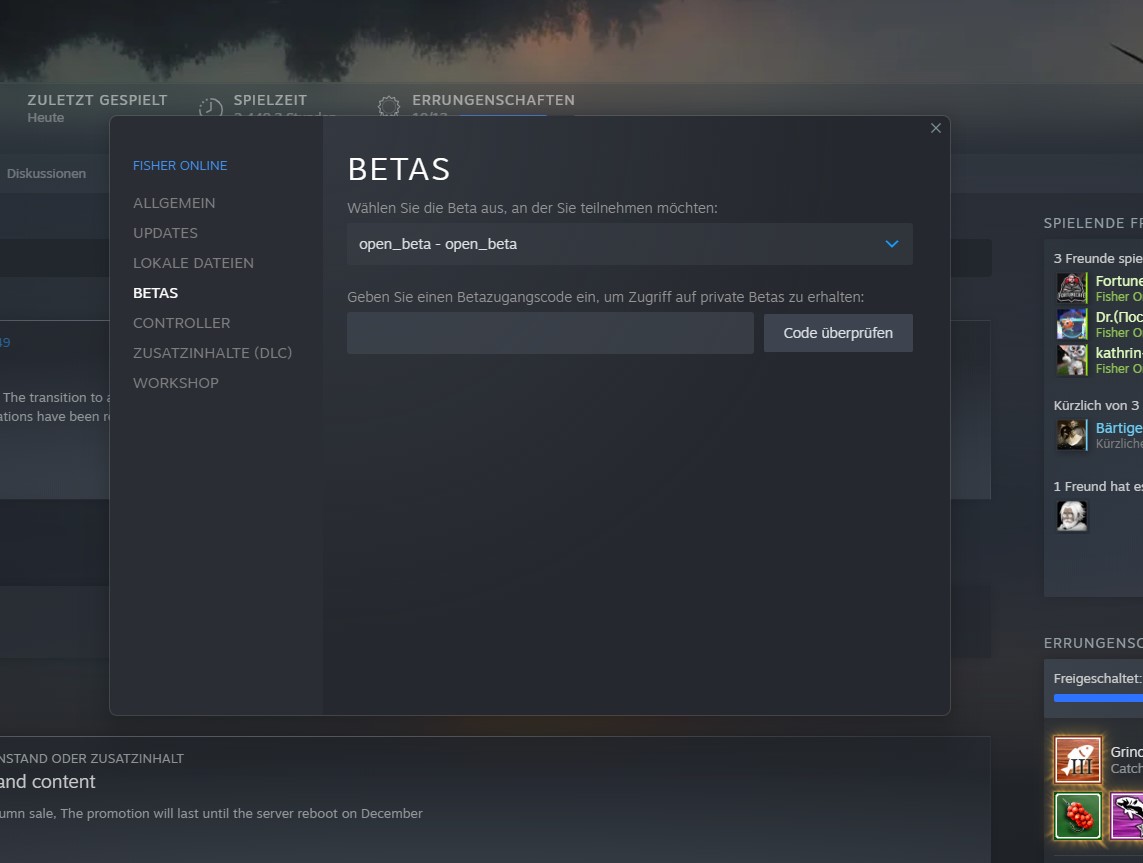Switch to the Updates section
The width and height of the screenshot is (1143, 863).
tap(165, 233)
